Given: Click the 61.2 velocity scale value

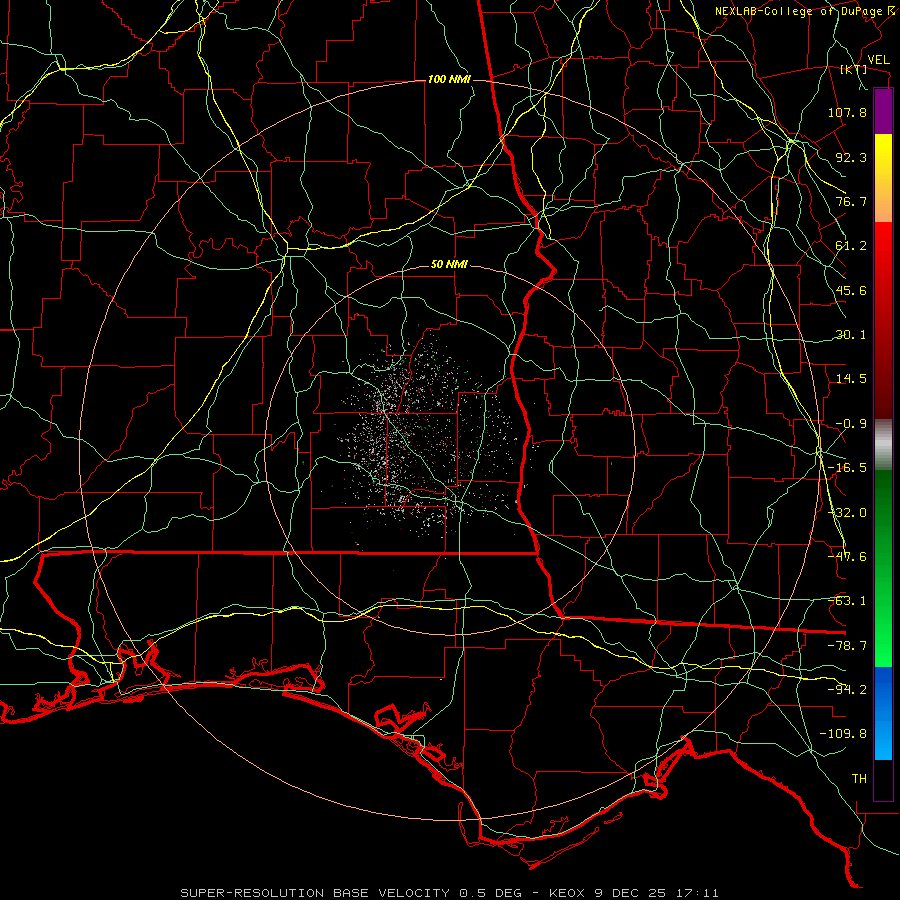Looking at the screenshot, I should pyautogui.click(x=851, y=246).
